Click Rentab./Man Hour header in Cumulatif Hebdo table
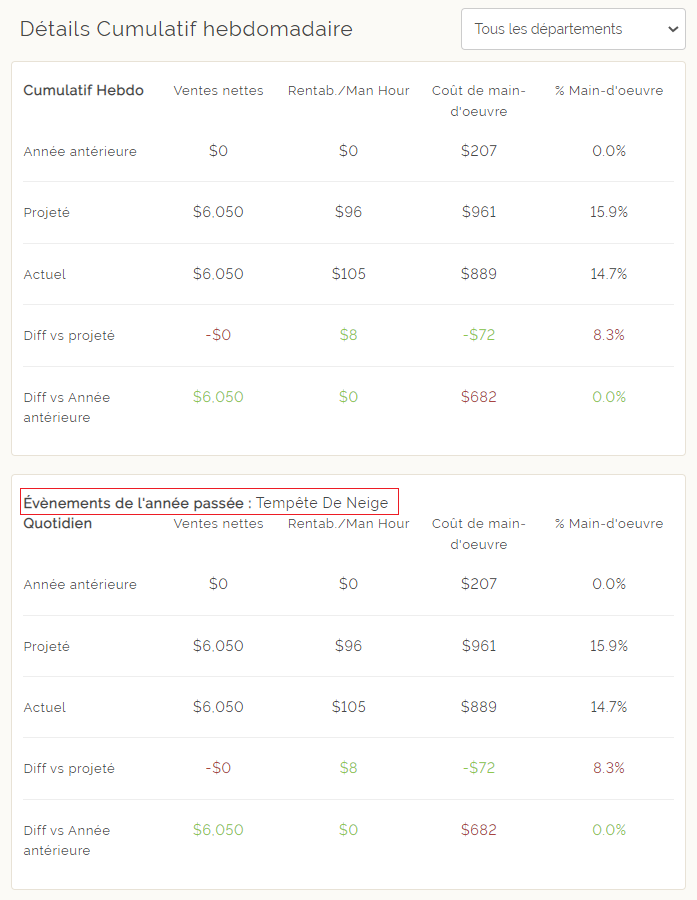The image size is (697, 900). point(348,90)
